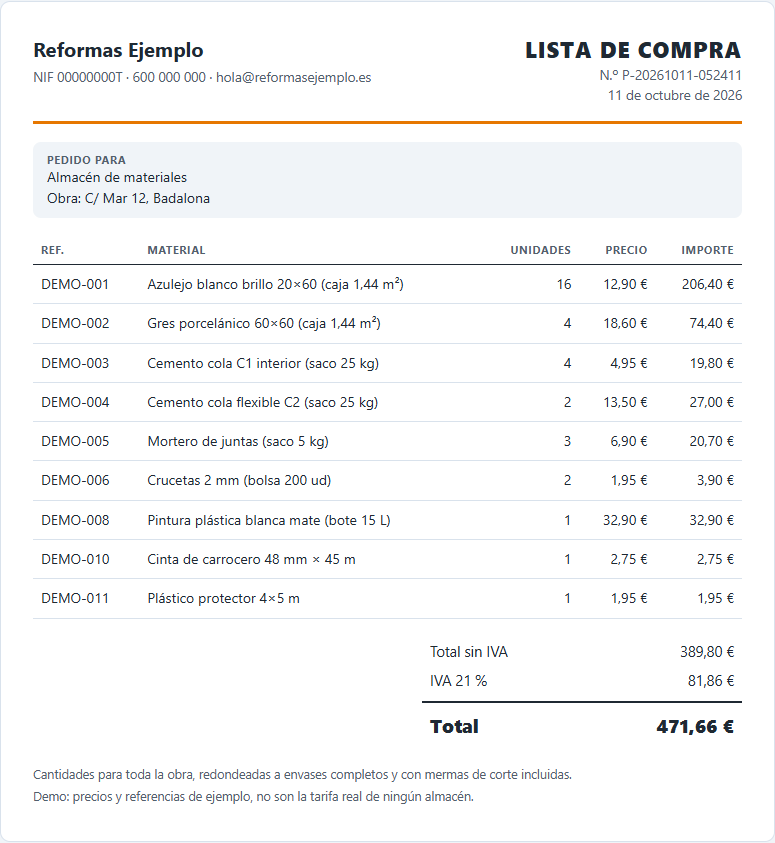Click Plástico protector 4×5 m material

pyautogui.click(x=224, y=598)
